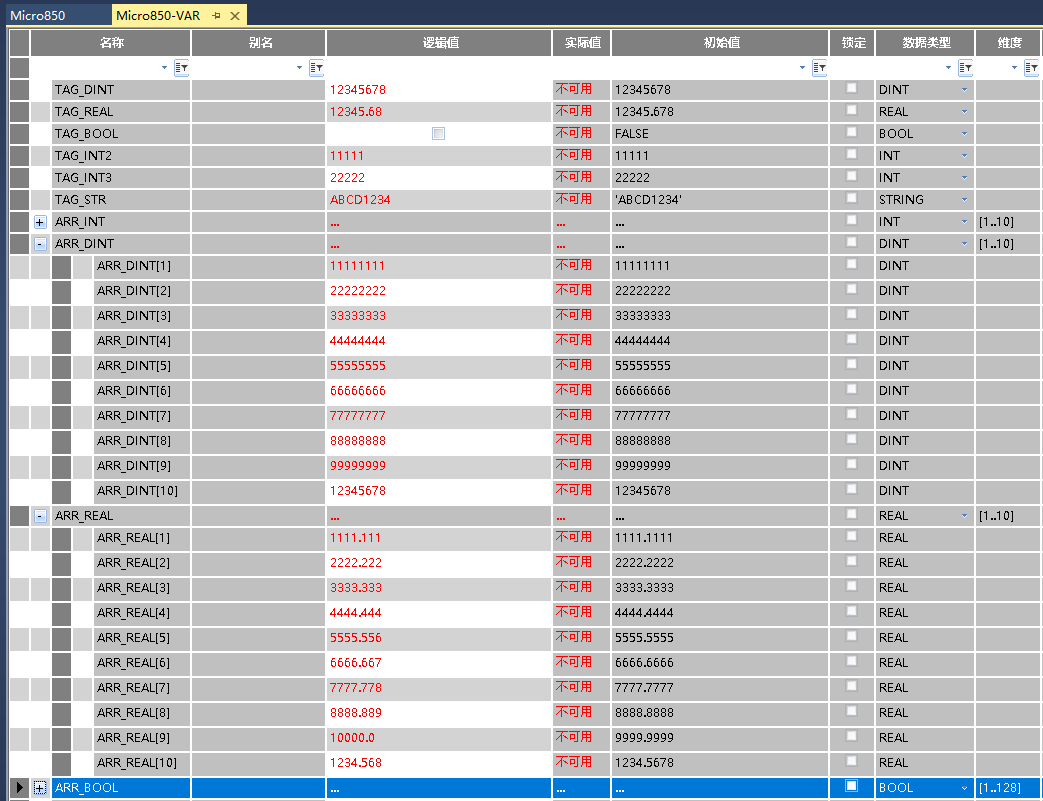1043x801 pixels.
Task: Check the 锁定 box for ARR_REAL[5]
Action: coord(851,636)
